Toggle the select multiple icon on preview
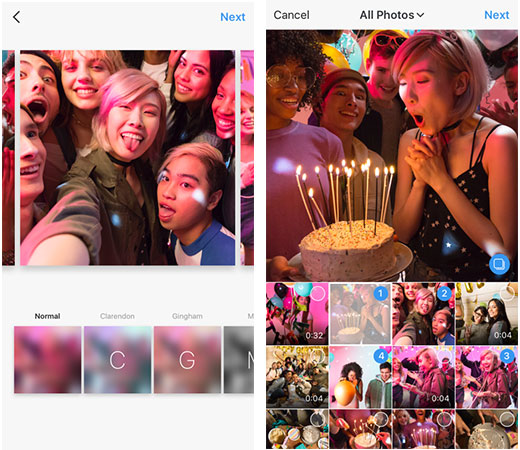 pyautogui.click(x=499, y=264)
